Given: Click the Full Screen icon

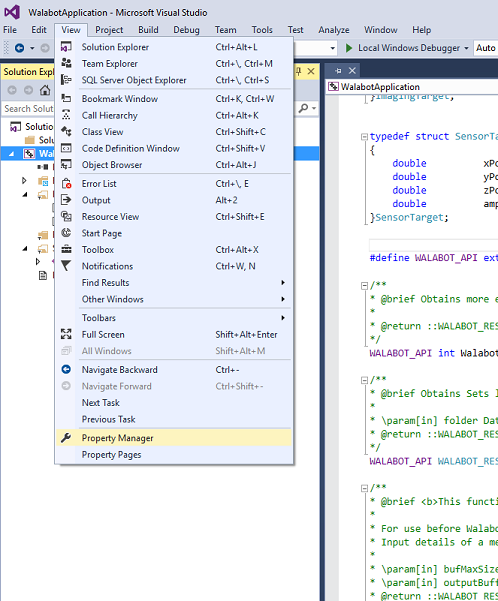Looking at the screenshot, I should coord(66,334).
